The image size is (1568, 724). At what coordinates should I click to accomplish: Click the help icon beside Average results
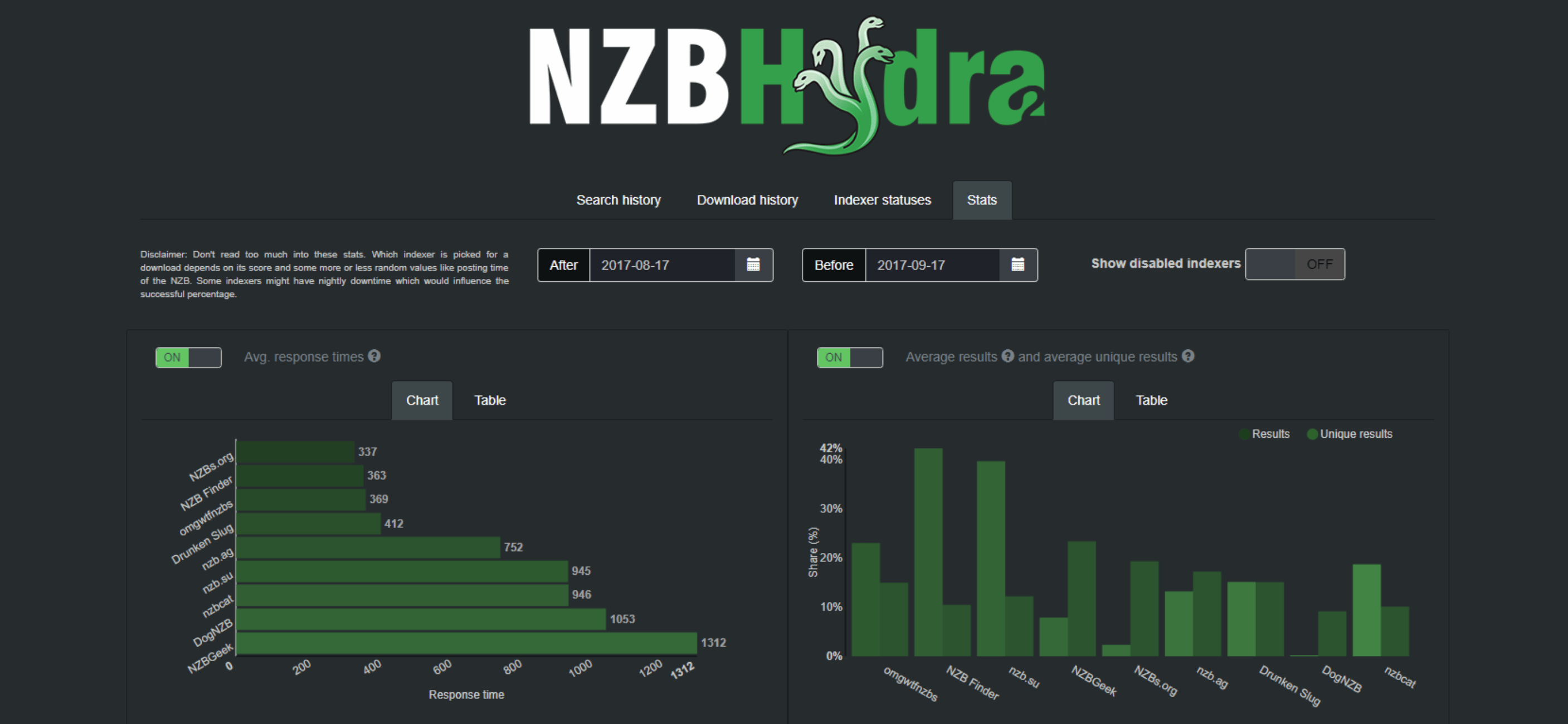(x=1008, y=356)
